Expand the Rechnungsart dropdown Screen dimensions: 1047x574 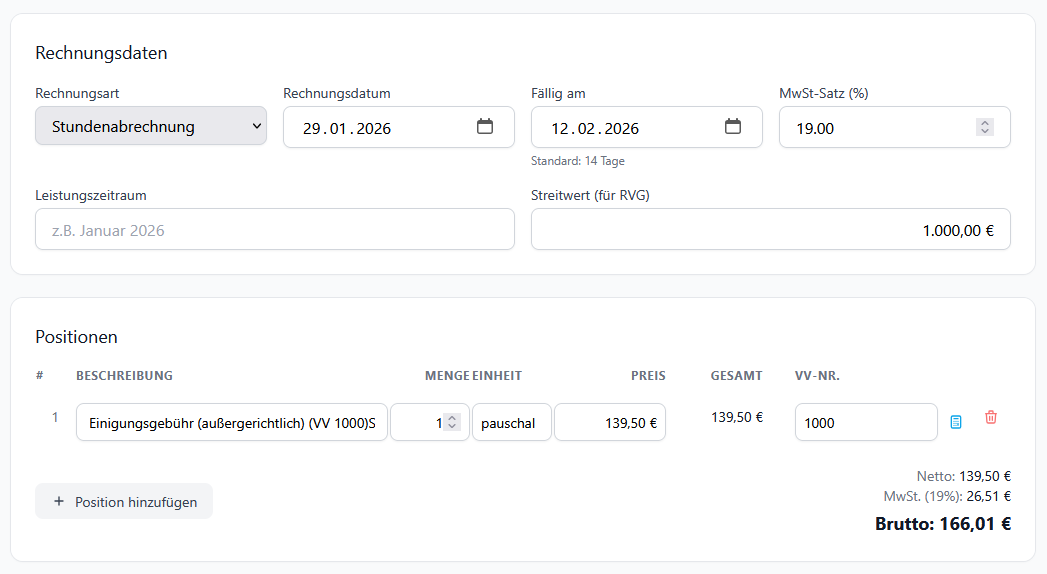[x=151, y=126]
